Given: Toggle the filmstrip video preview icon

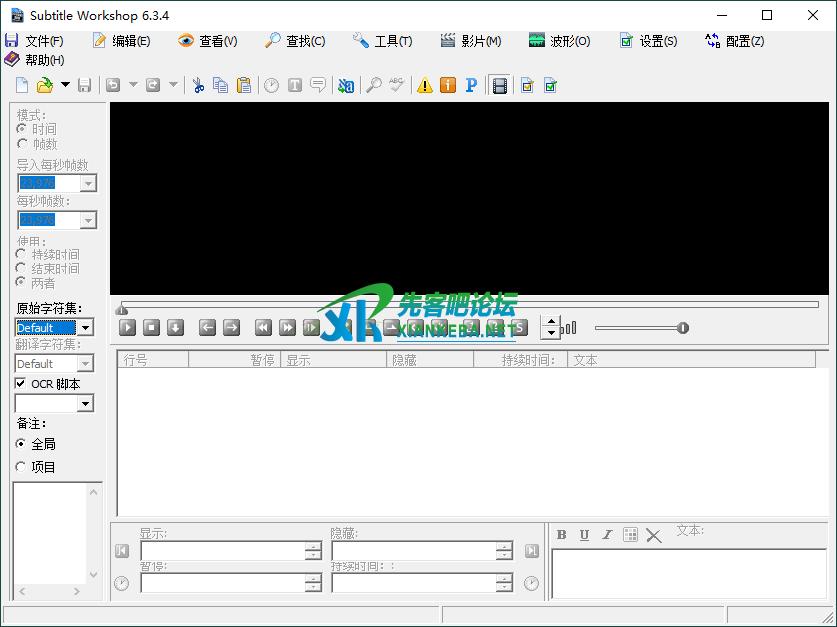Looking at the screenshot, I should click(499, 86).
